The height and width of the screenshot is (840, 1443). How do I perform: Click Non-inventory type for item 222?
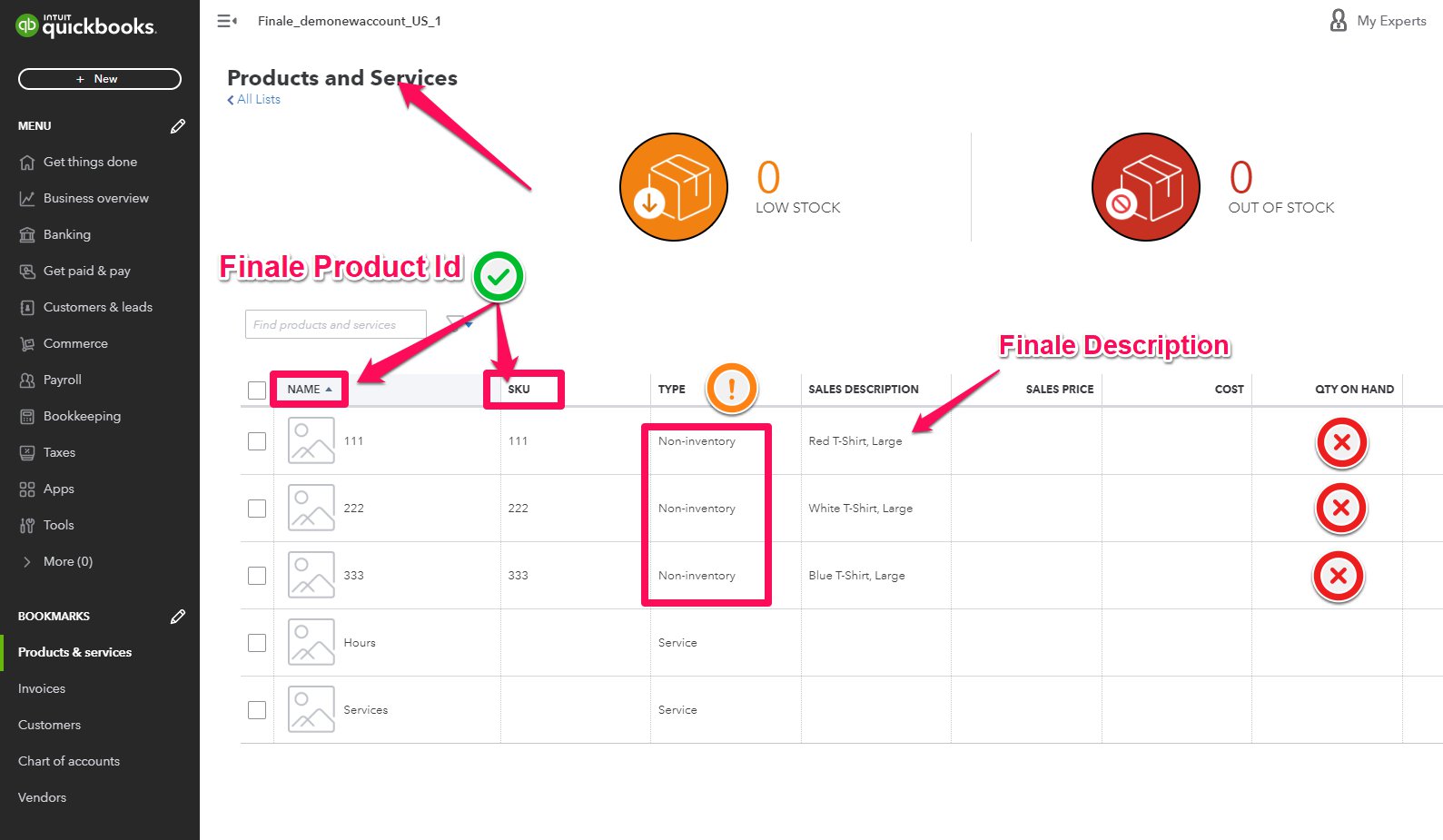697,509
